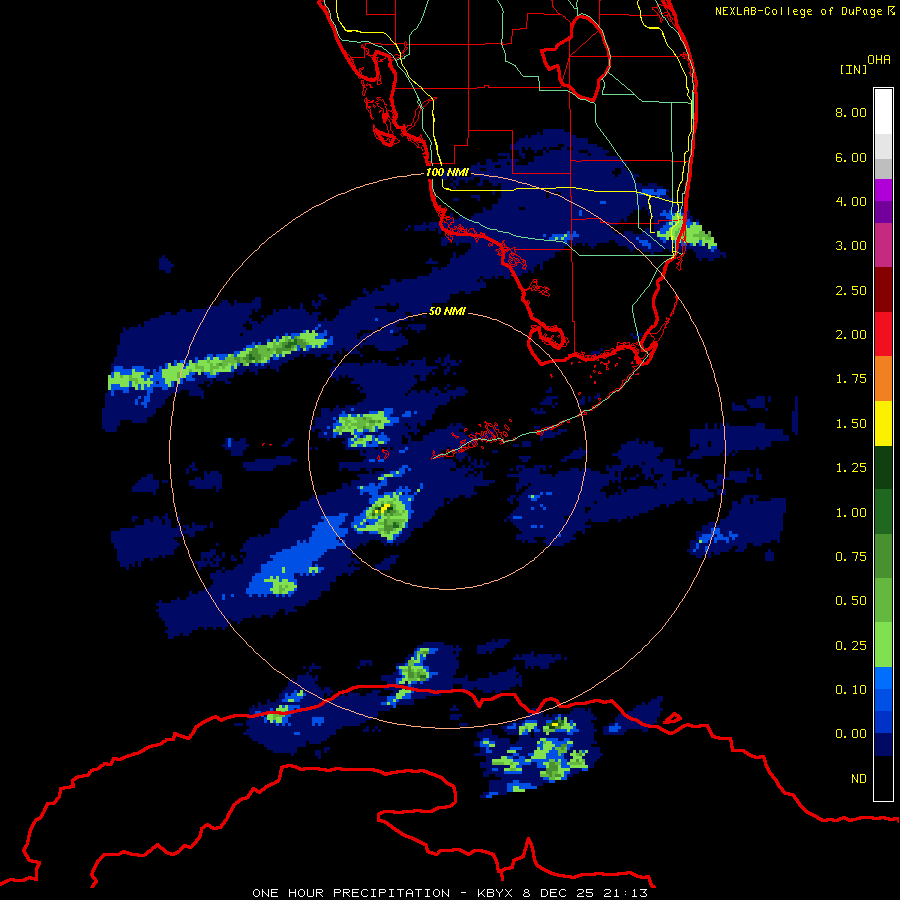This screenshot has height=900, width=900.
Task: Click the 0.50 legend value
Action: (851, 601)
